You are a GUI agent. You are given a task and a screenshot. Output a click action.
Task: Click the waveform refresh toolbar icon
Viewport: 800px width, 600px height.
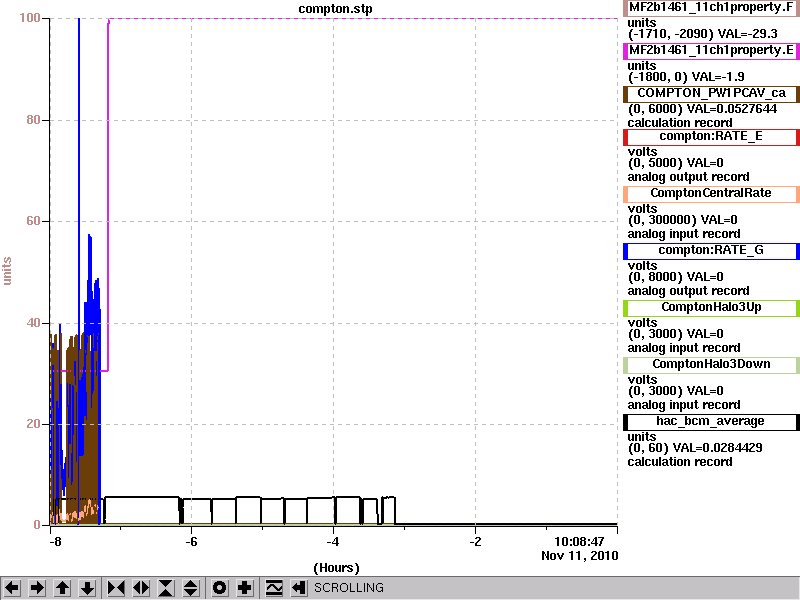pos(274,588)
